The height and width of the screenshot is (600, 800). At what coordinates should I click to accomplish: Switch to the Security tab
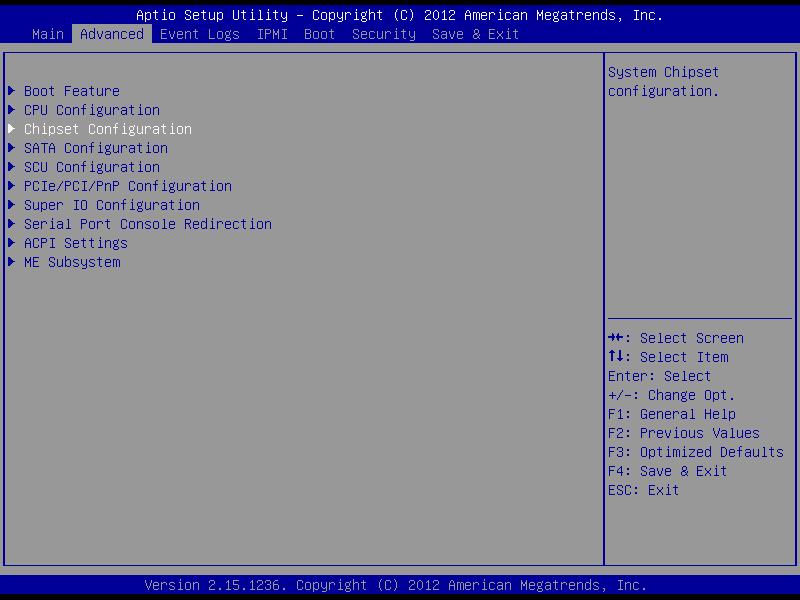[x=383, y=34]
